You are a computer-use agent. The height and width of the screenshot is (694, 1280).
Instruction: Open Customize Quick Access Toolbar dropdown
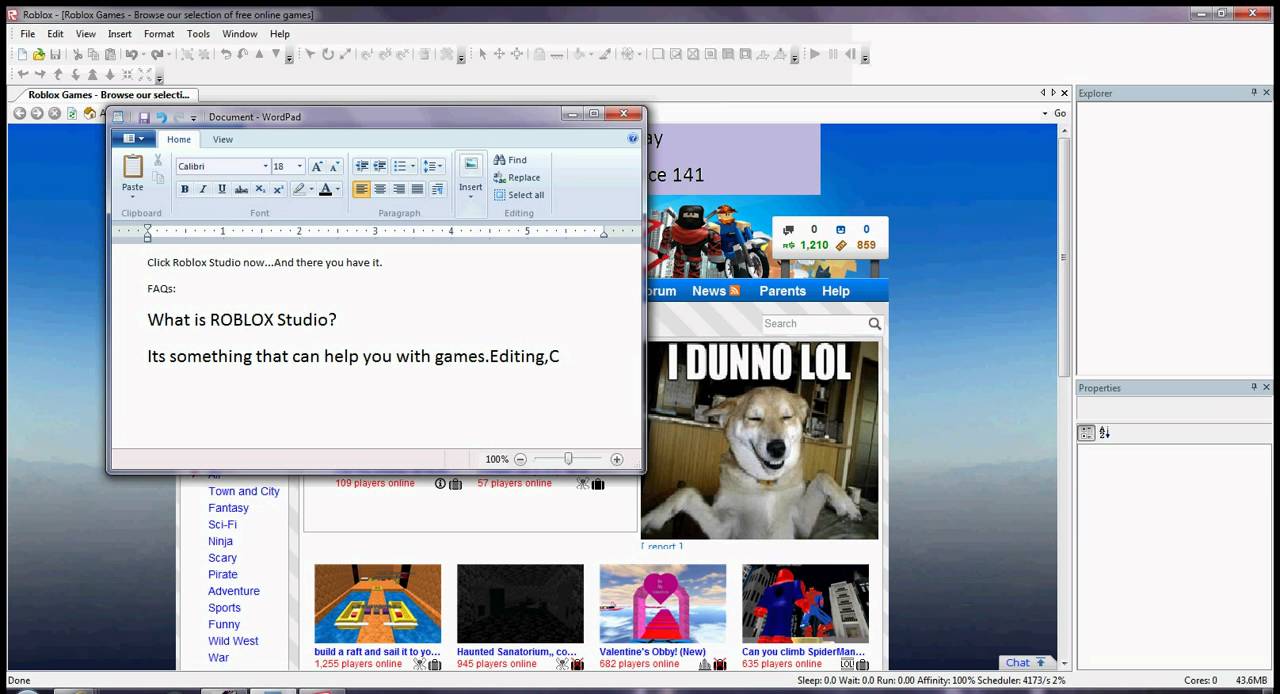pos(194,118)
